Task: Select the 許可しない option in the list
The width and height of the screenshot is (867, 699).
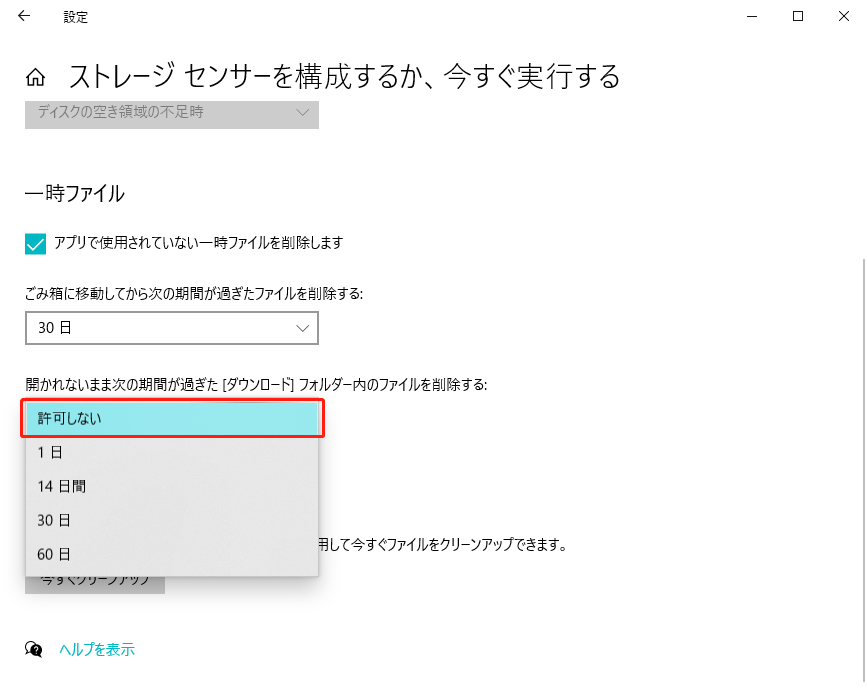Action: coord(171,418)
